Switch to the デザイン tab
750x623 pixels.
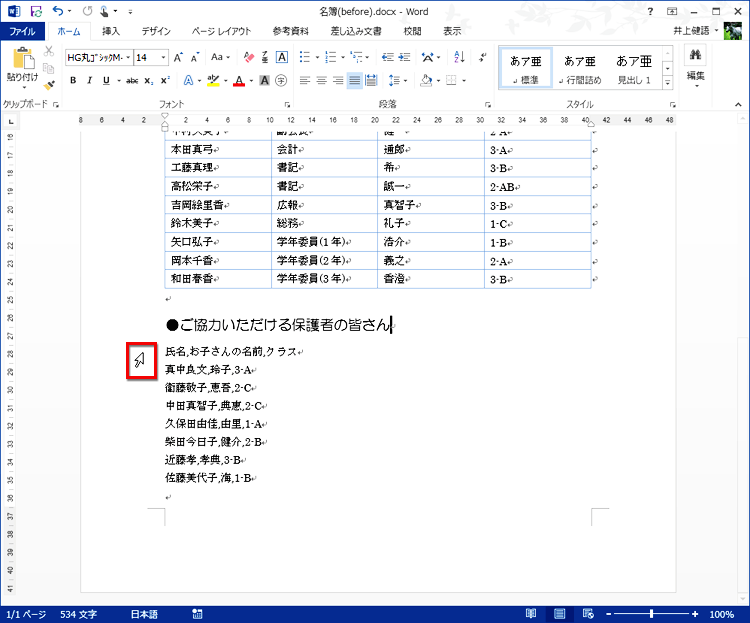(x=156, y=31)
